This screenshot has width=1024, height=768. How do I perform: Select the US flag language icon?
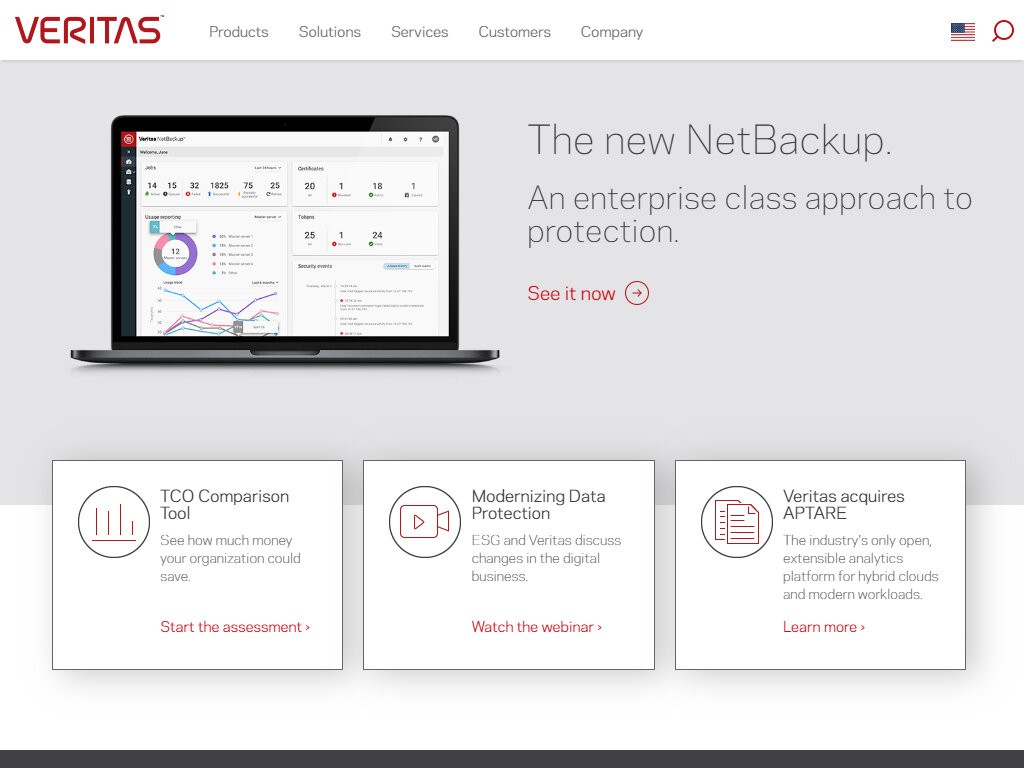click(x=963, y=32)
